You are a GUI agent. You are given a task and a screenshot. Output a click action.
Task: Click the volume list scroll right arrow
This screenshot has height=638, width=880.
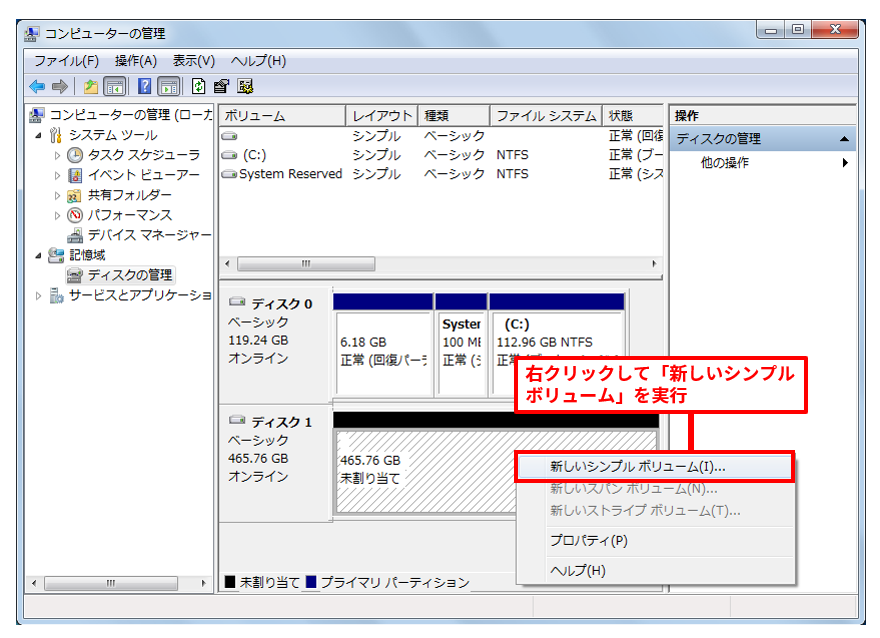pyautogui.click(x=654, y=264)
